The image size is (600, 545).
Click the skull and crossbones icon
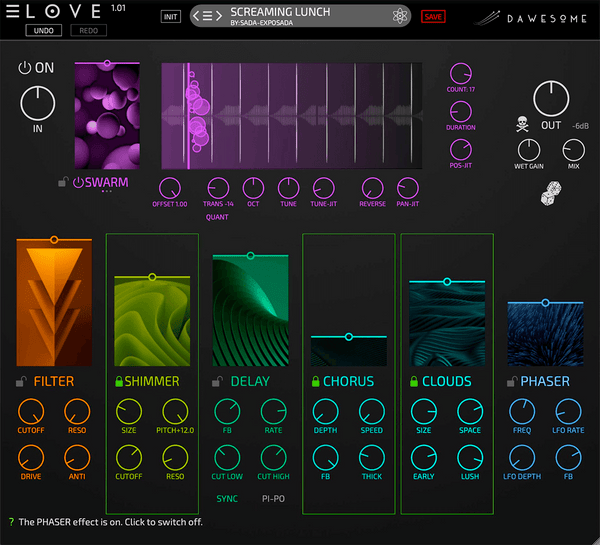click(x=521, y=126)
